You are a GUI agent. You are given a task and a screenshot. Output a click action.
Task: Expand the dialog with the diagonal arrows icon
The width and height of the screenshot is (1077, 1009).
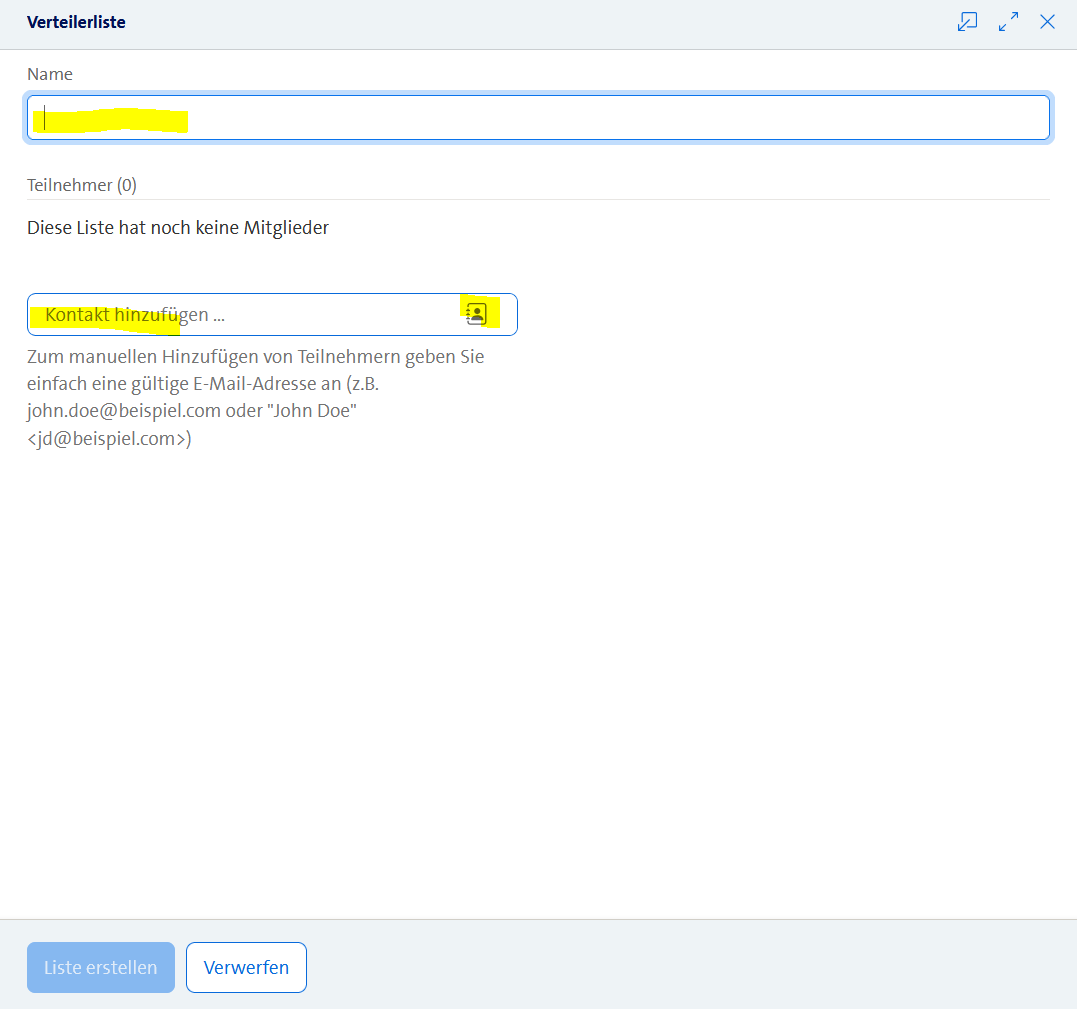click(x=1008, y=22)
